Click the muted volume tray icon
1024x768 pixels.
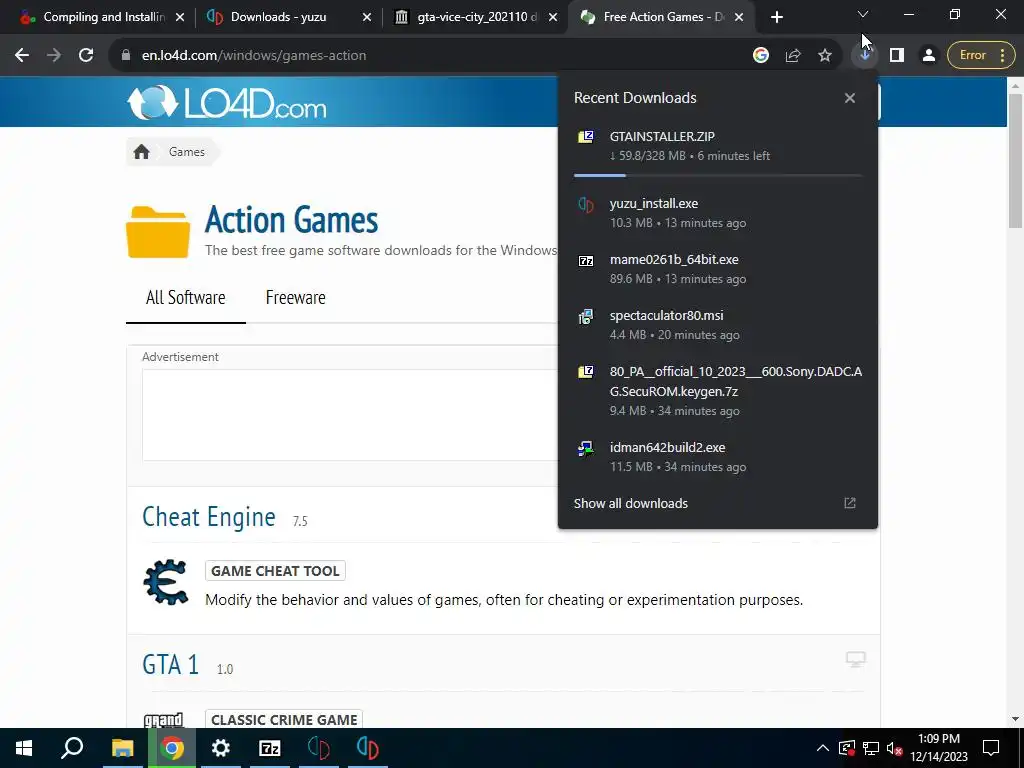click(x=895, y=748)
